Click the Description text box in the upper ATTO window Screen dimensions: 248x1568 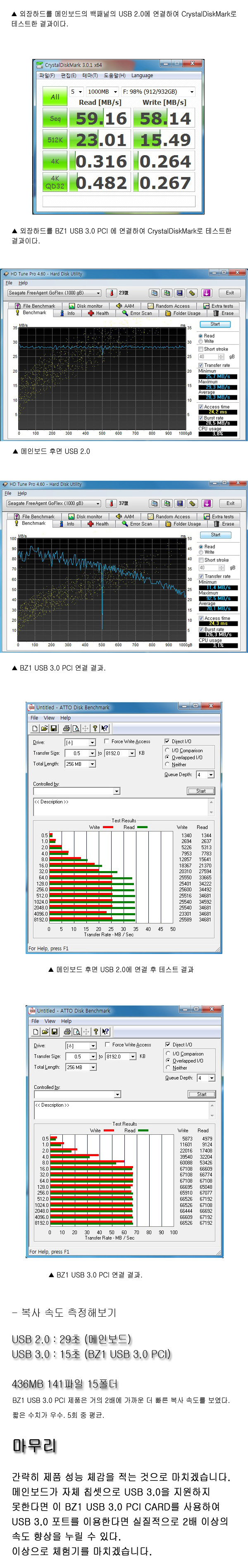click(x=124, y=807)
